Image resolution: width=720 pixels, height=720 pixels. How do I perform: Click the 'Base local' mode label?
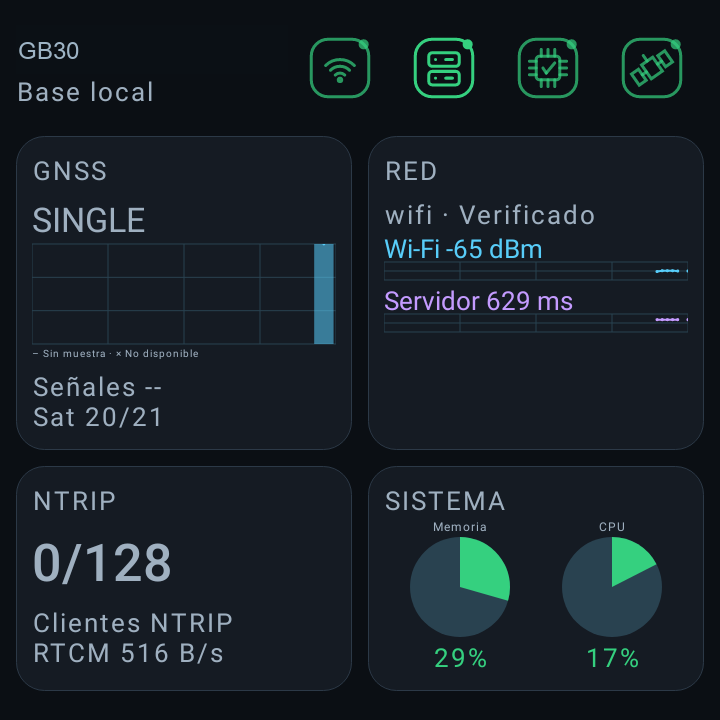click(85, 92)
